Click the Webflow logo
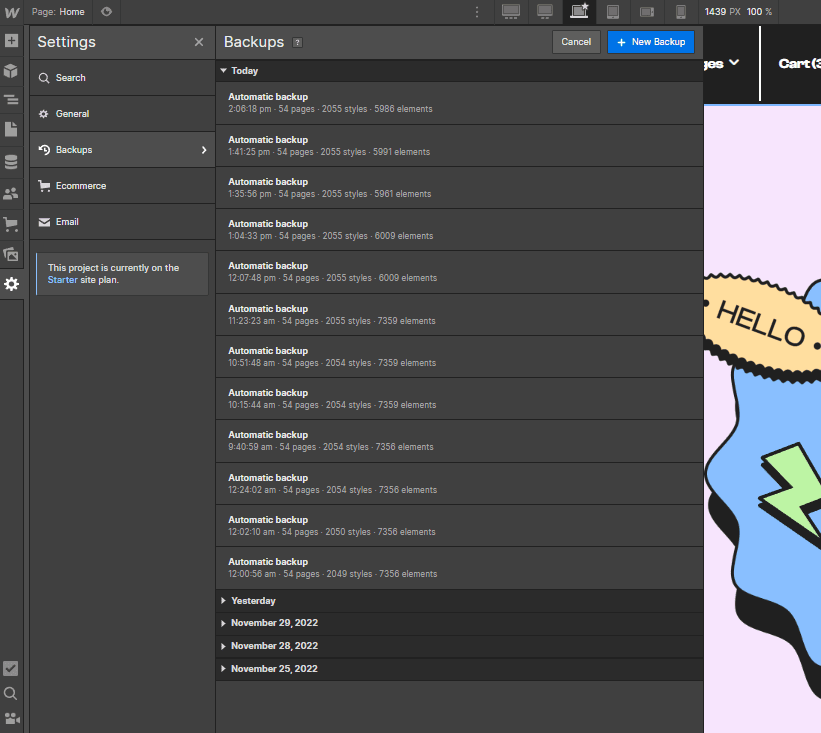 [x=12, y=12]
